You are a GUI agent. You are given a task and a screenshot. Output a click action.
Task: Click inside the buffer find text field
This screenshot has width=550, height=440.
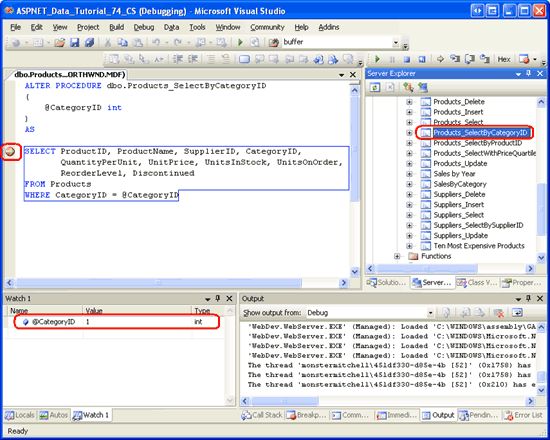[x=337, y=42]
